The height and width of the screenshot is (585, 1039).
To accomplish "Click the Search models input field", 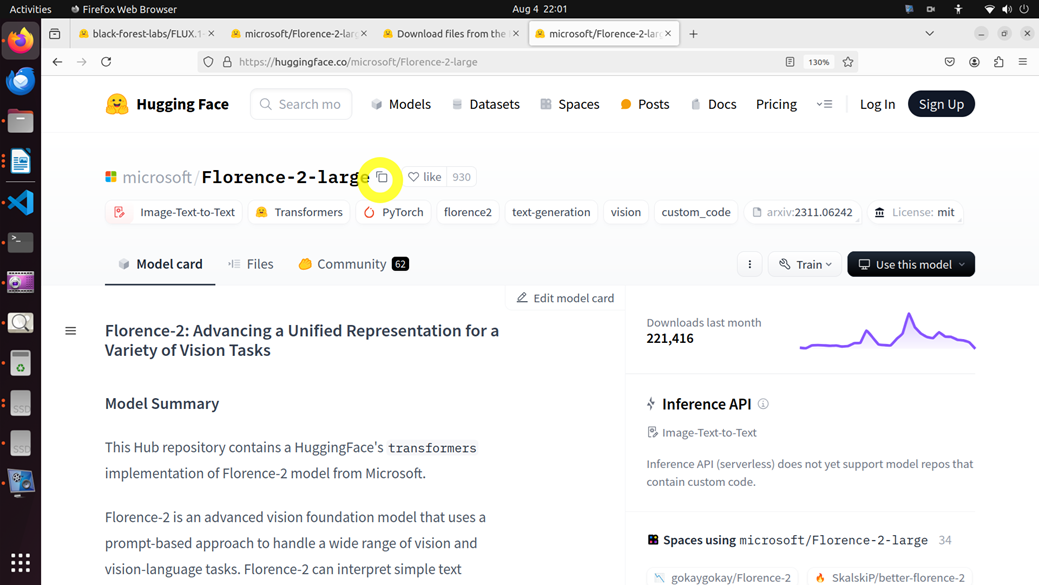I will click(301, 104).
